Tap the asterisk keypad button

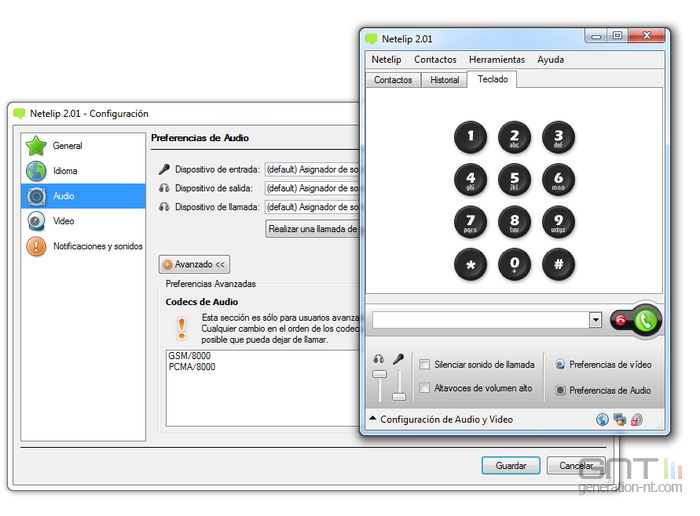[x=470, y=264]
